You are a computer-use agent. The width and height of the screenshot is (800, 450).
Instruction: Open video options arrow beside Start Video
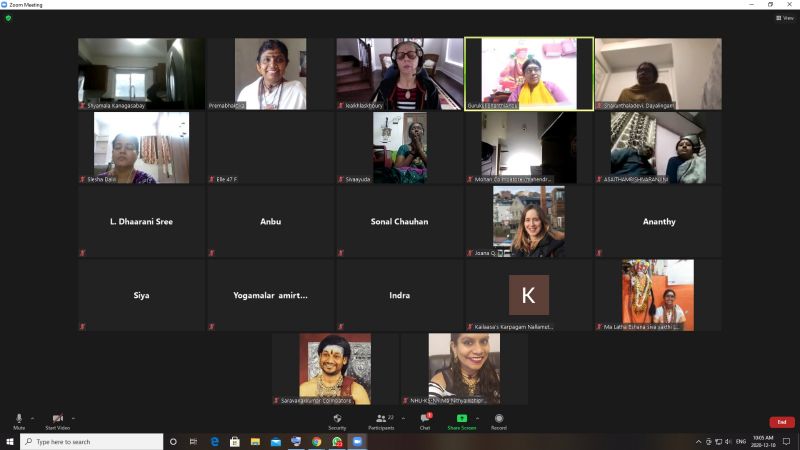click(74, 417)
